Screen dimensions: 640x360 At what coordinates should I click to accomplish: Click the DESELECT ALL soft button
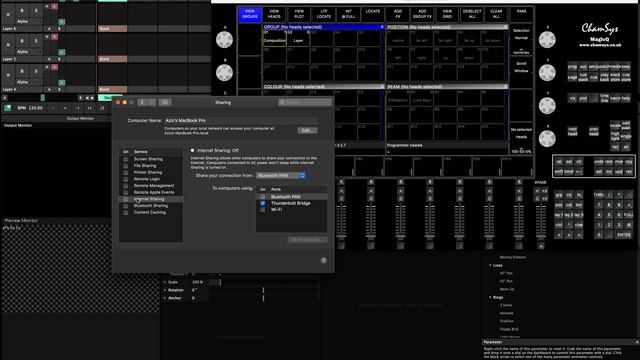[x=472, y=14]
